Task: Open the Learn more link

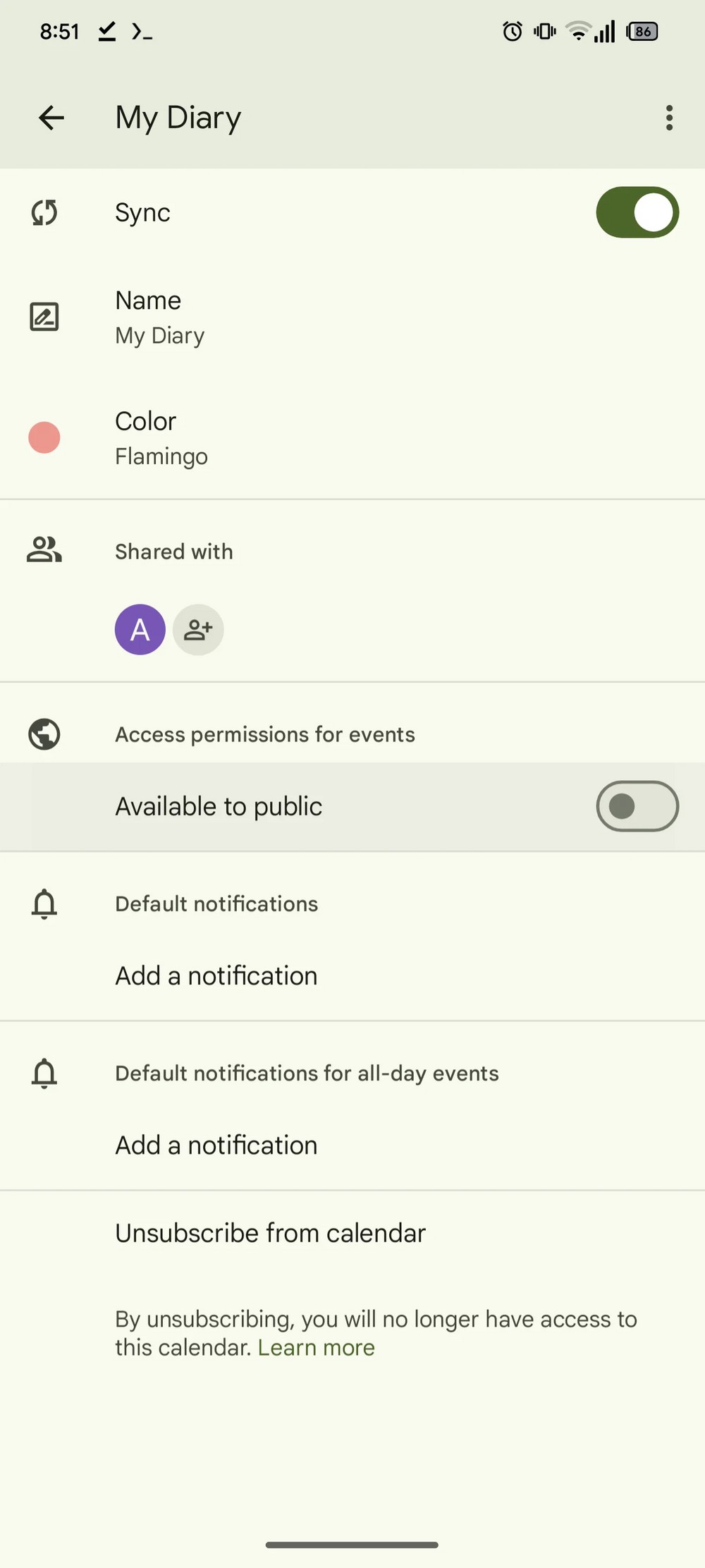Action: pos(316,1348)
